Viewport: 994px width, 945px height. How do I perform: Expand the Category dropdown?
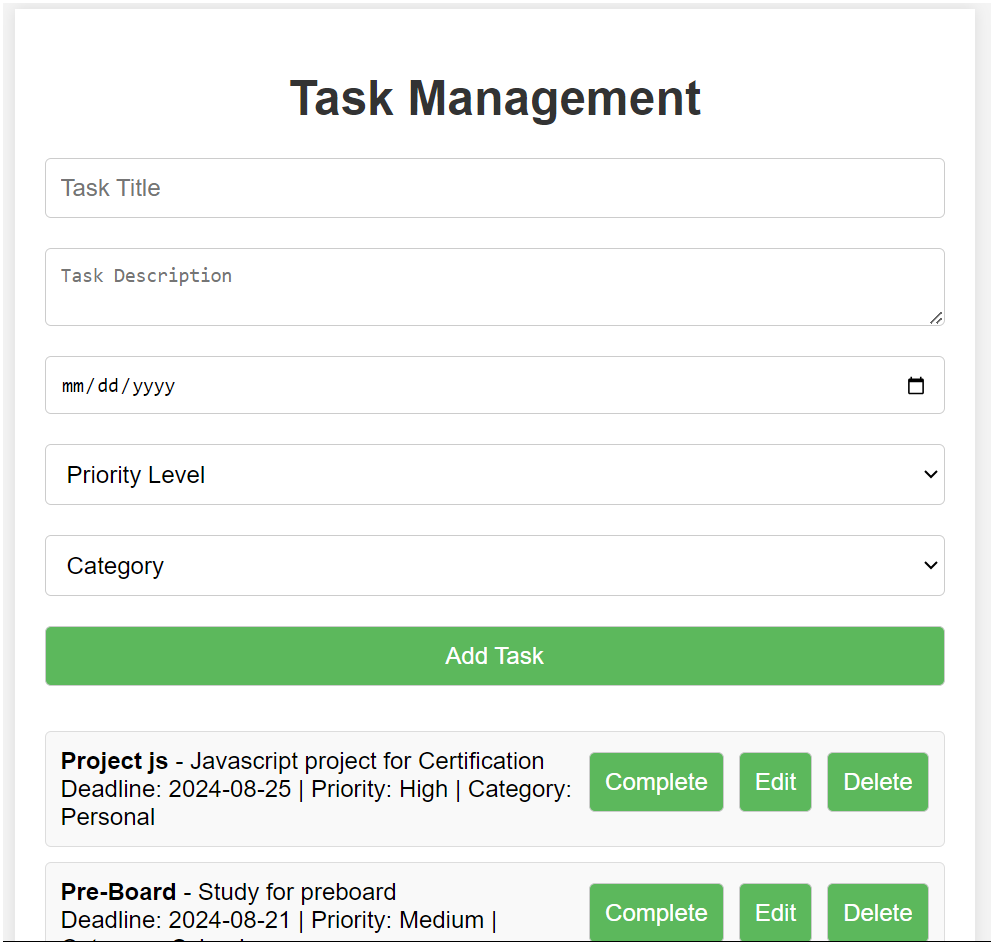[x=931, y=565]
